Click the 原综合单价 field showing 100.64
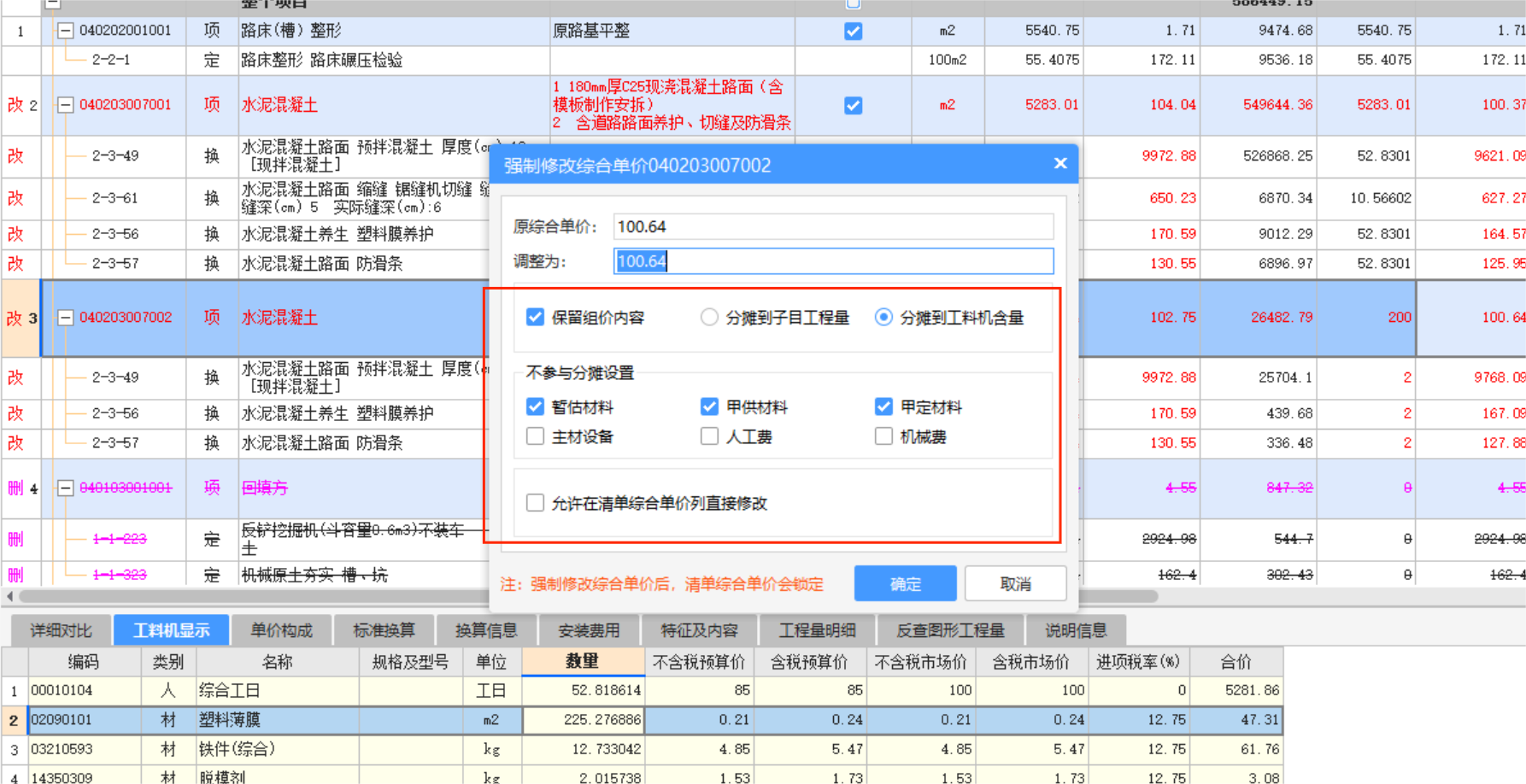The image size is (1526, 784). 833,226
